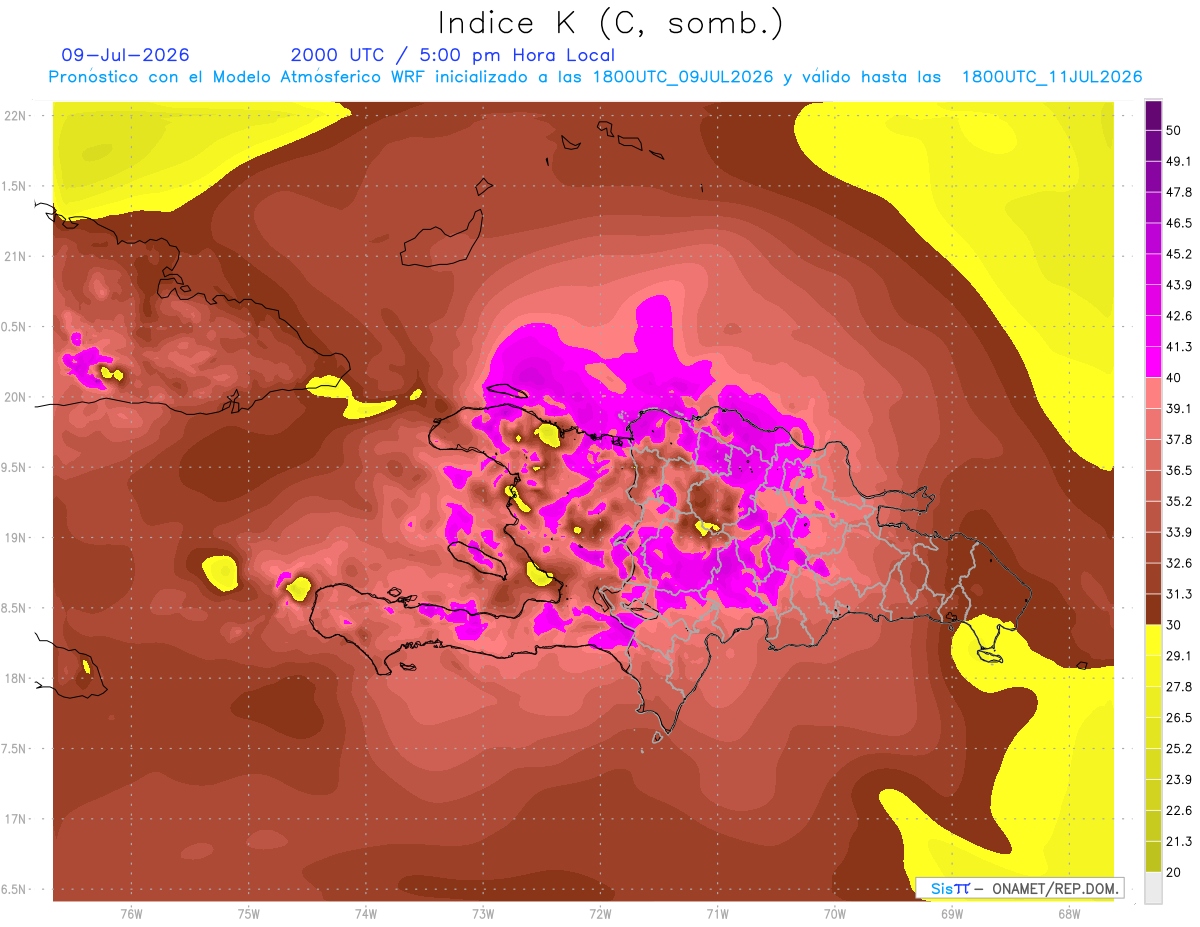Pick the magenta swatch between 40 and 41.3
1200x927 pixels.
tap(1153, 362)
